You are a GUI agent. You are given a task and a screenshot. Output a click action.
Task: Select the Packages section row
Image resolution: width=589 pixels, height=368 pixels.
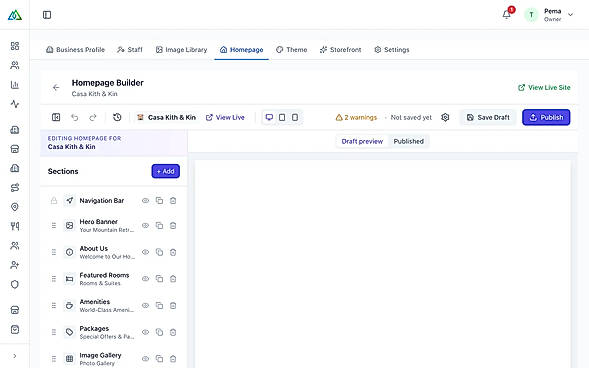(113, 332)
